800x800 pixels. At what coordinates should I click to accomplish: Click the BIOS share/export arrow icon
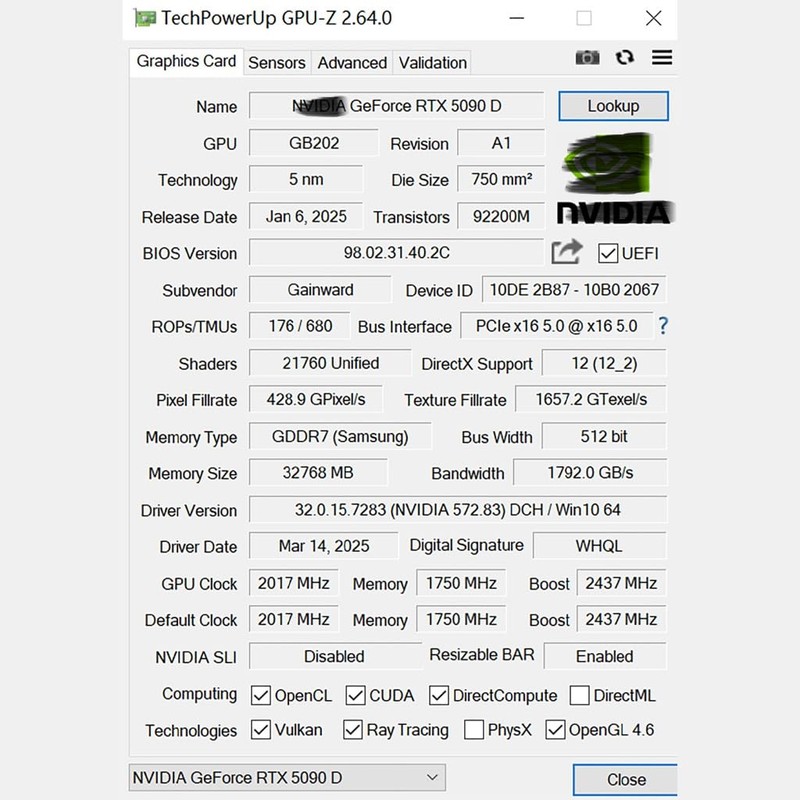coord(567,252)
